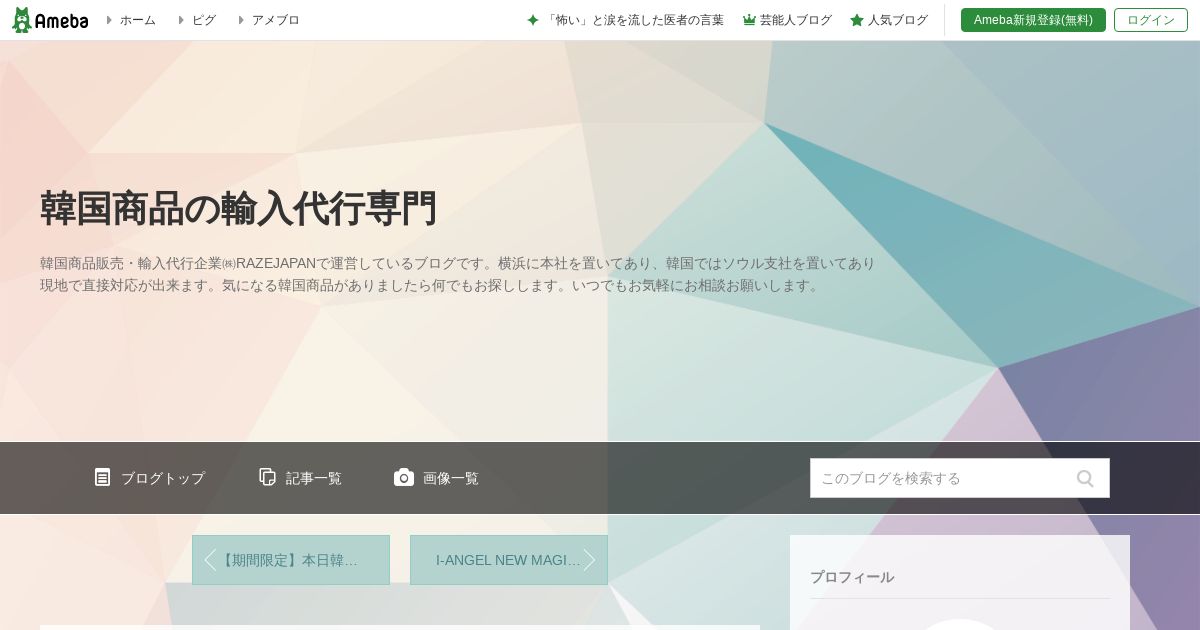Click the プロフィール heading

(x=852, y=577)
